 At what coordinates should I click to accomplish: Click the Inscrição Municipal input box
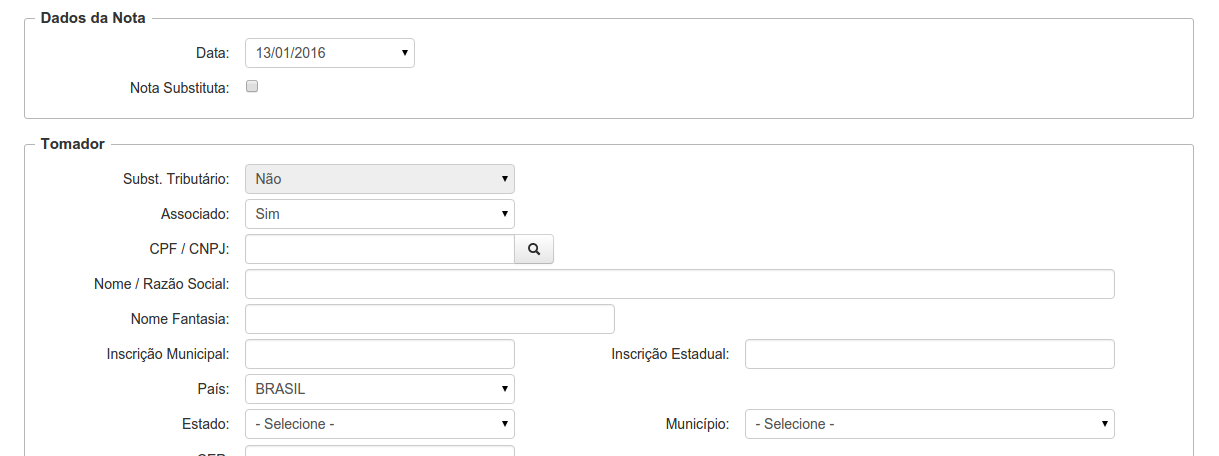(379, 354)
